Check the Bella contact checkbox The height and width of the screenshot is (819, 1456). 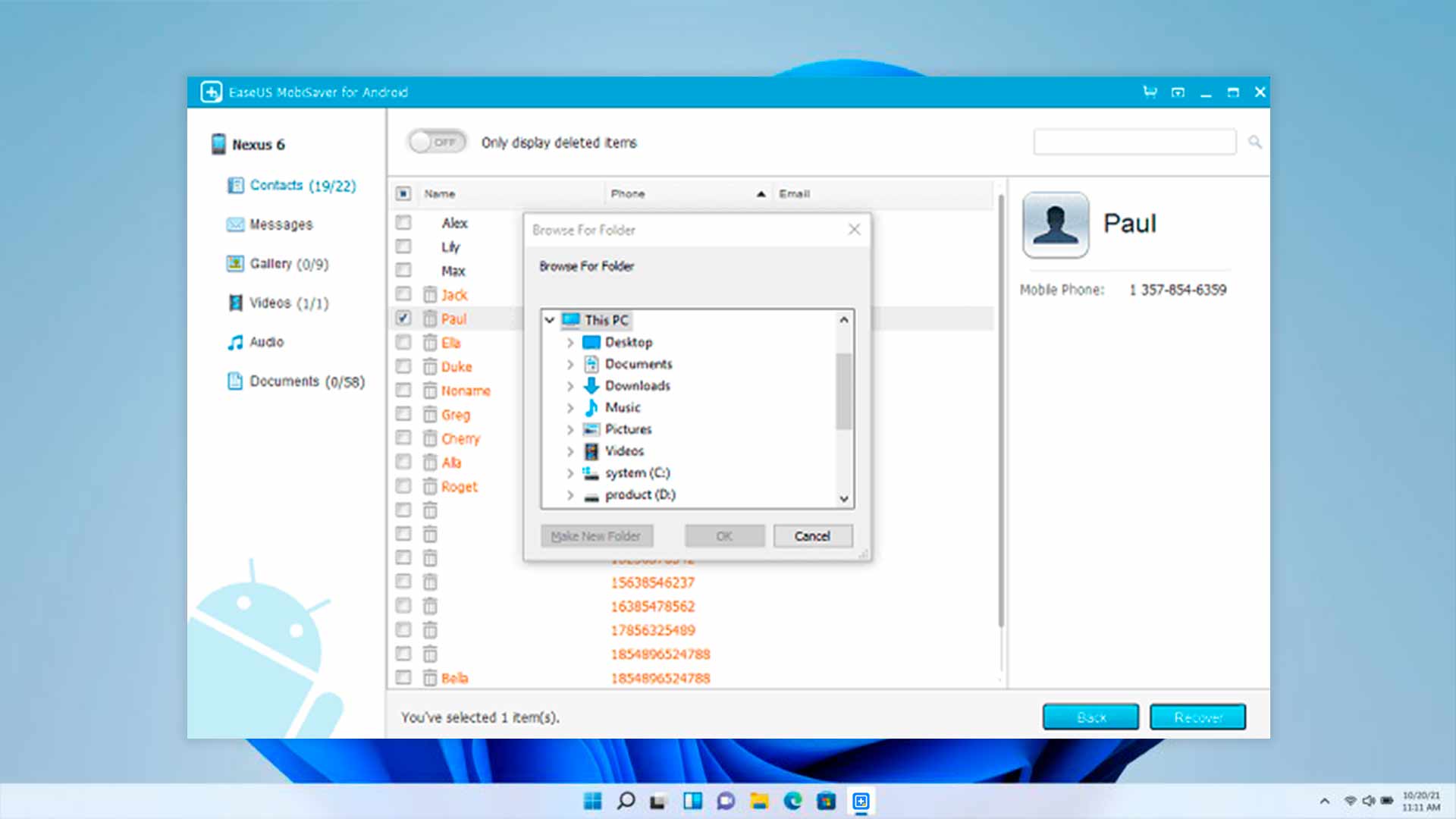pos(403,677)
